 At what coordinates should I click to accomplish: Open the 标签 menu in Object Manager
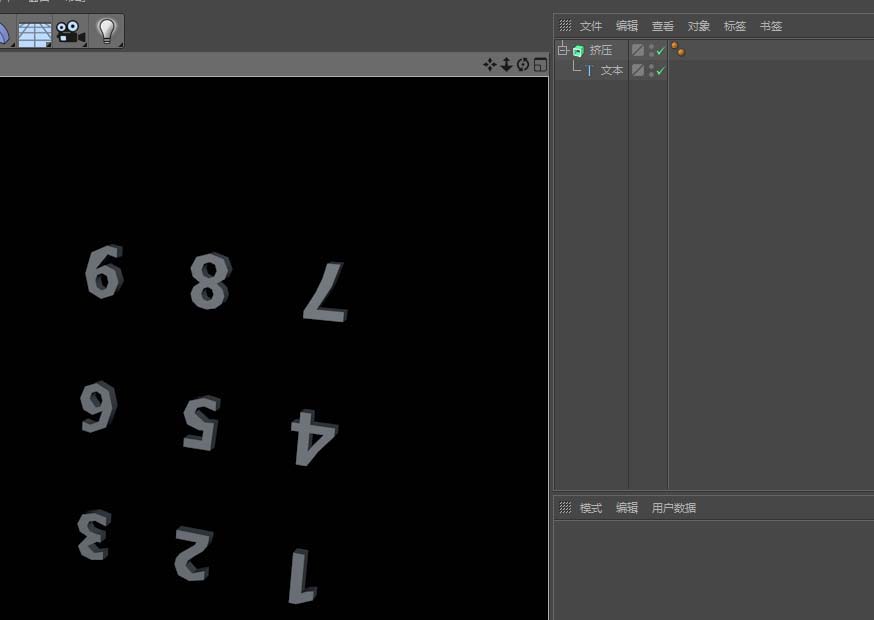click(735, 26)
